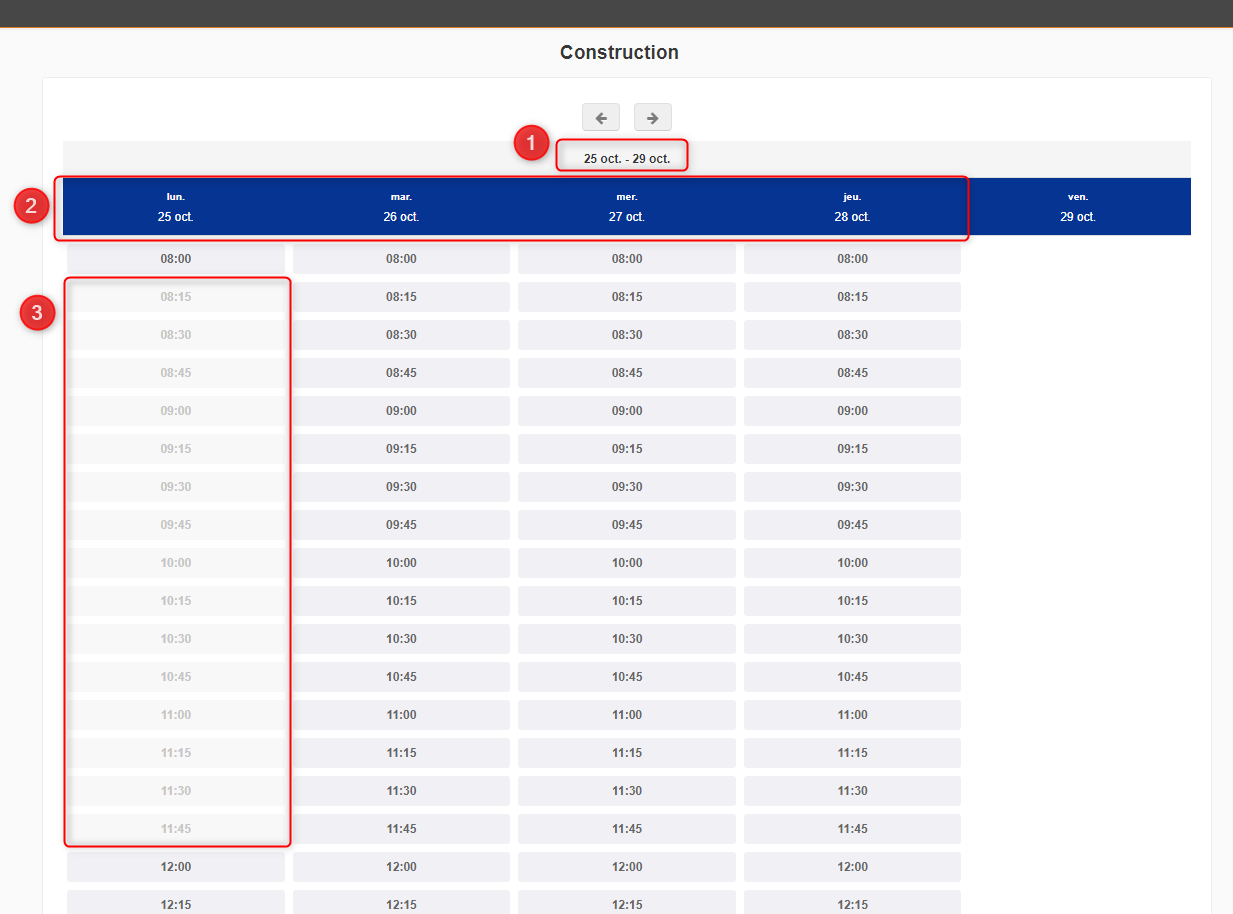This screenshot has height=914, width=1233.
Task: Select the mercredi 27 oct. column header
Action: click(x=627, y=207)
